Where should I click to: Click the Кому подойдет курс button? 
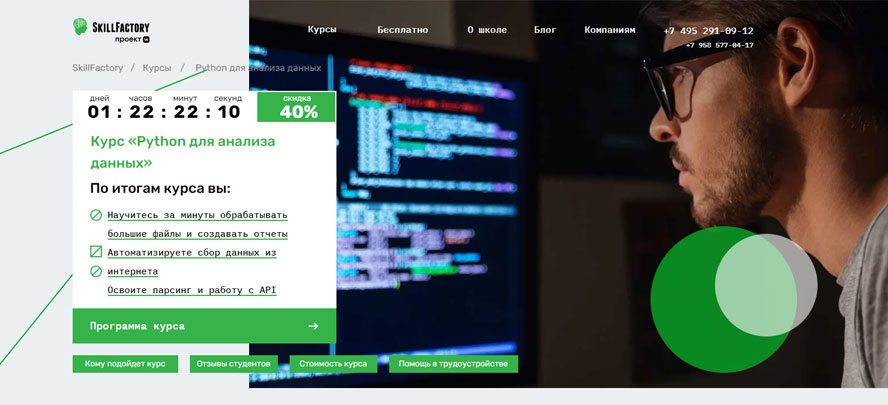pos(125,364)
